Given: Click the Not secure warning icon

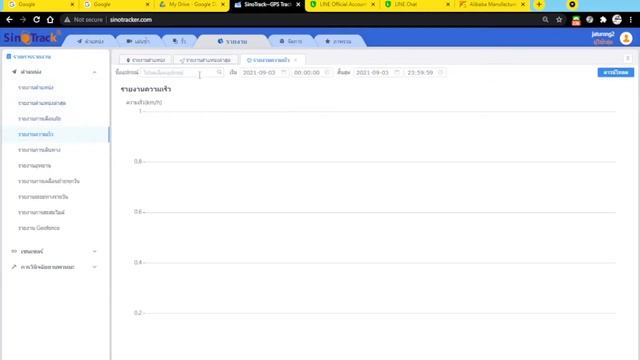Looking at the screenshot, I should click(67, 20).
